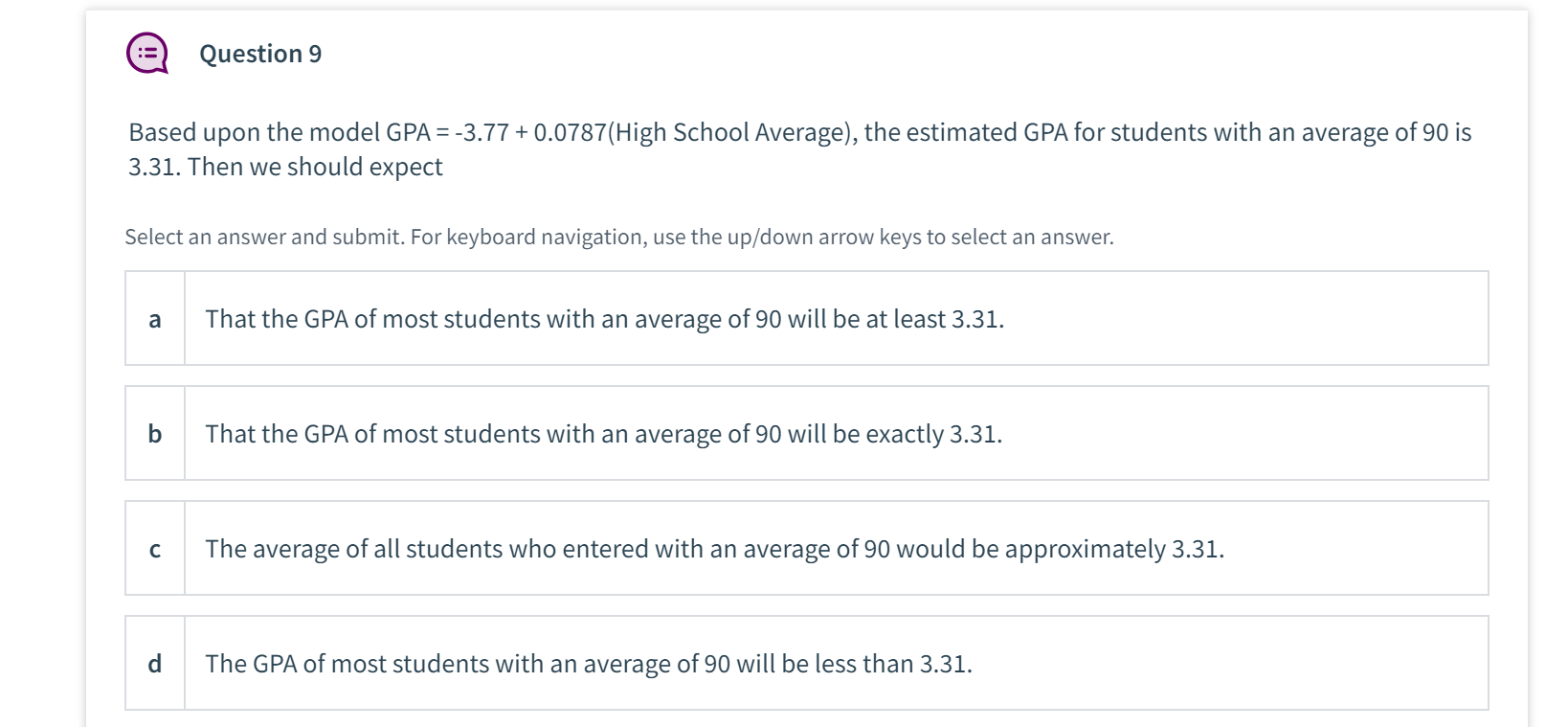Viewport: 1568px width, 727px height.
Task: Click the keyboard navigation instruction text
Action: (619, 237)
